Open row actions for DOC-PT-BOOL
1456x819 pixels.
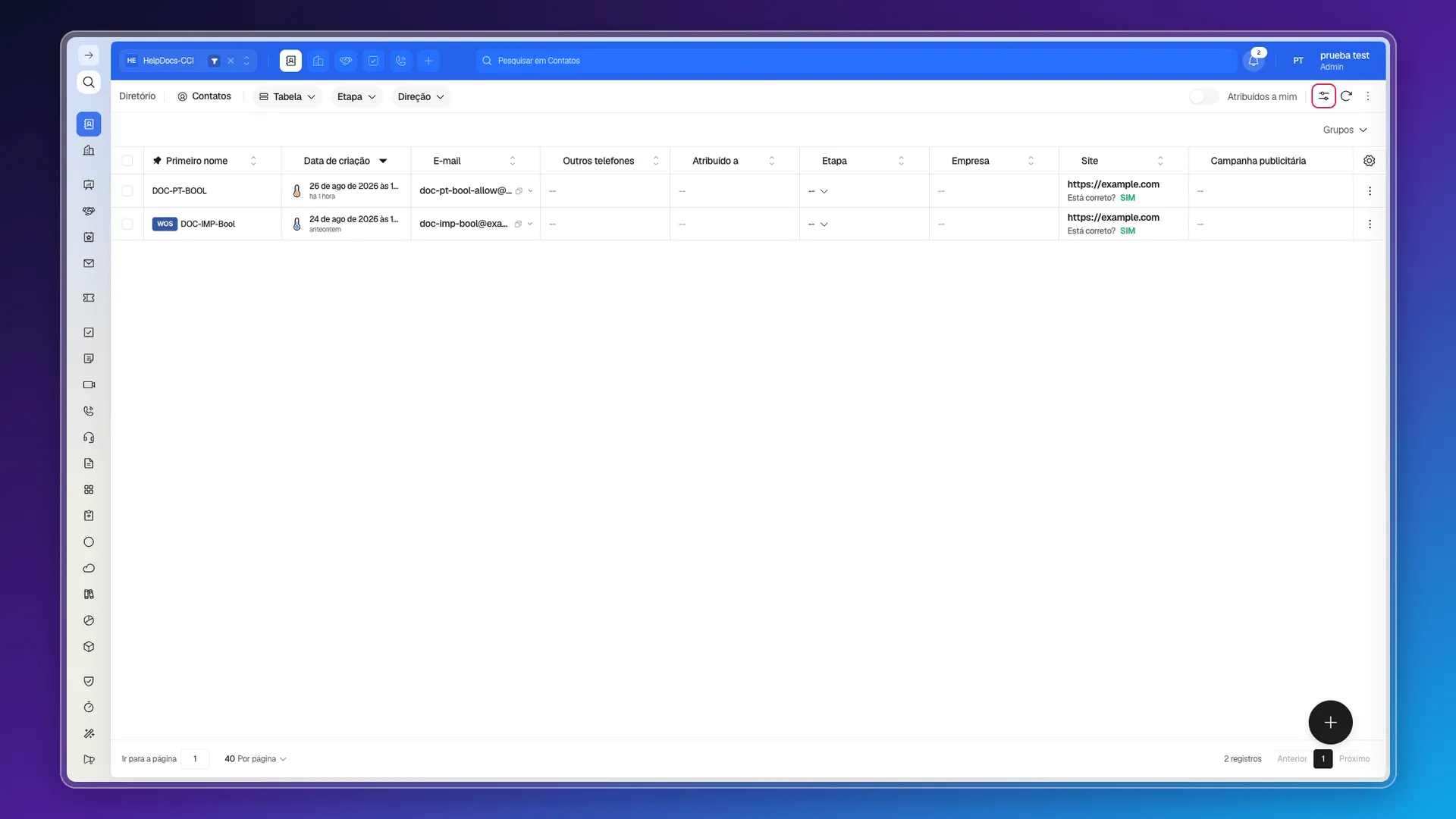tap(1370, 191)
